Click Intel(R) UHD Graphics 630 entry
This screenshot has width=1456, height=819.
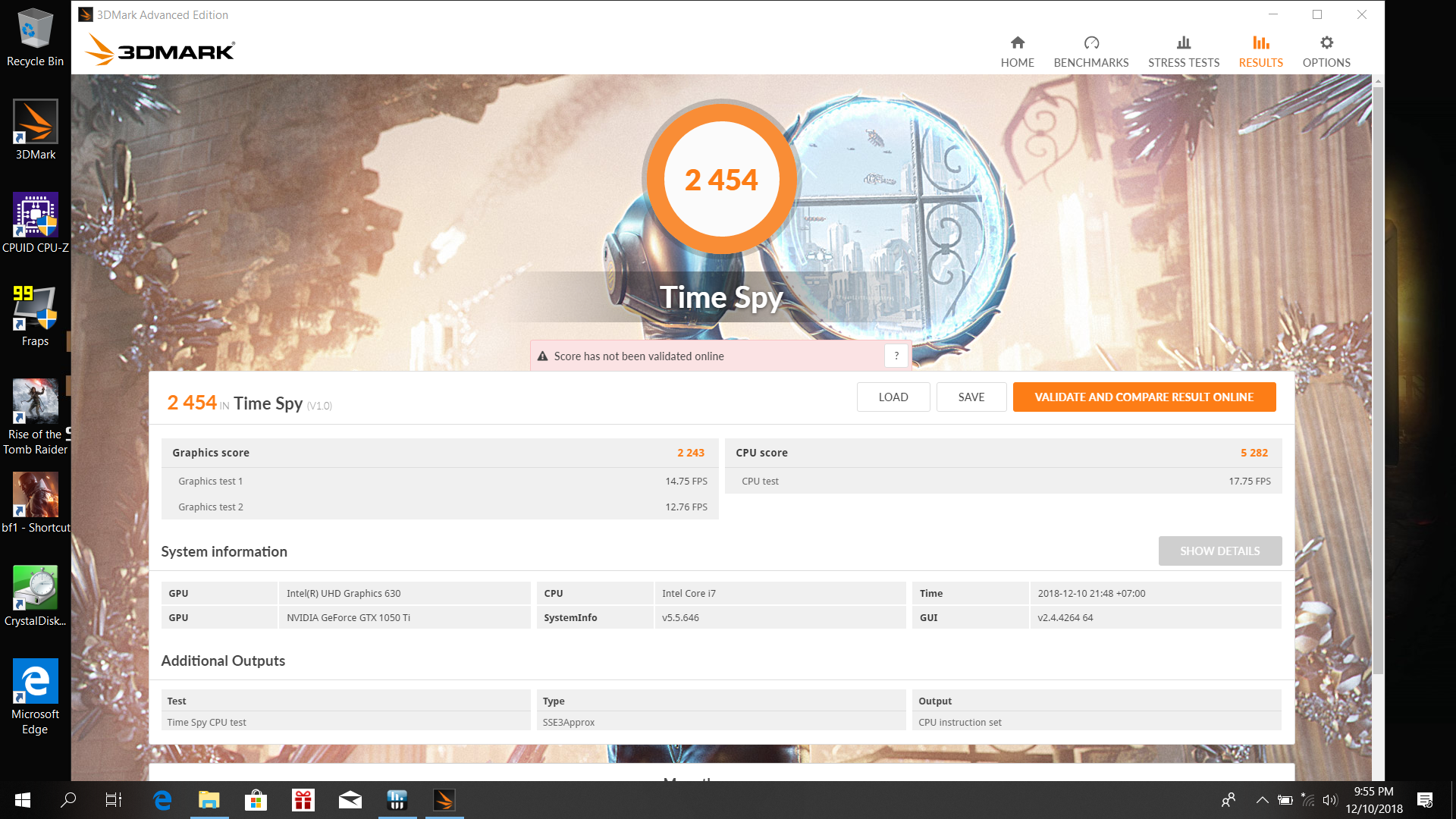[344, 593]
